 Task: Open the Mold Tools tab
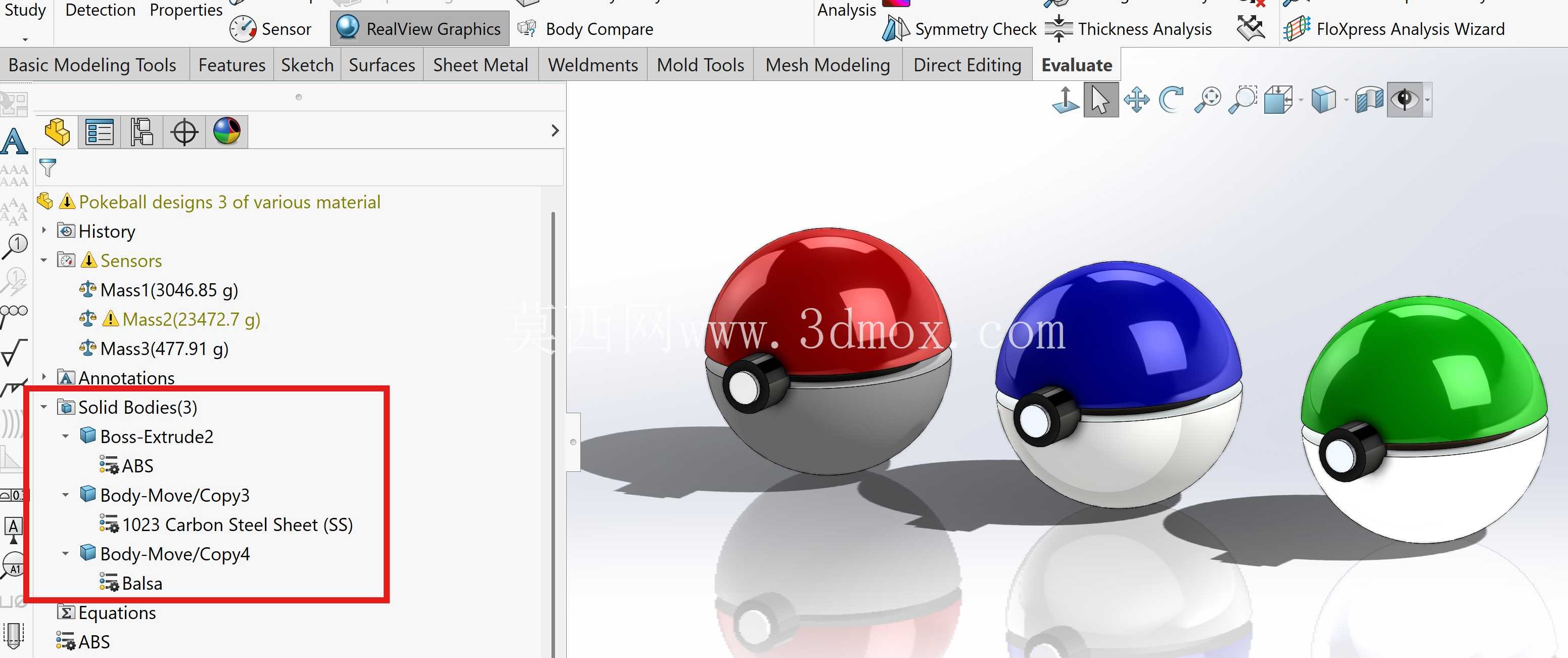click(701, 65)
